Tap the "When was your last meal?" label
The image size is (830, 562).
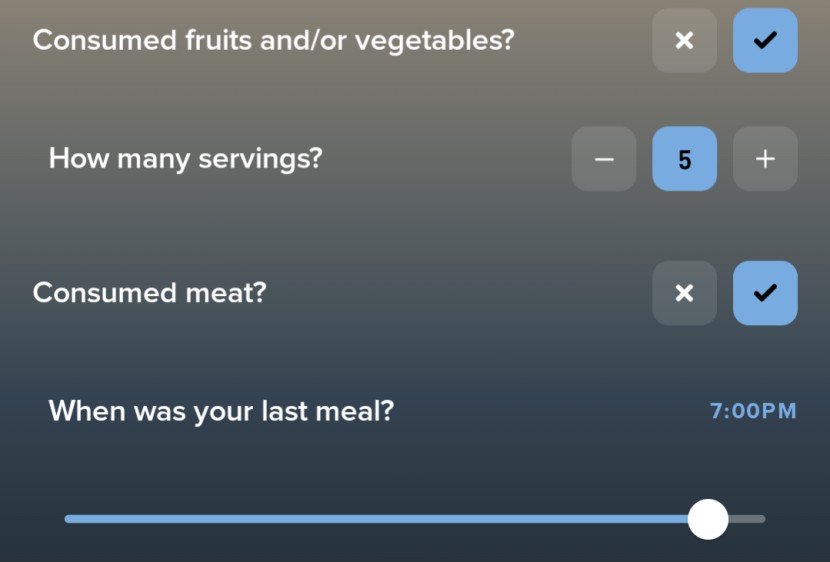click(221, 411)
